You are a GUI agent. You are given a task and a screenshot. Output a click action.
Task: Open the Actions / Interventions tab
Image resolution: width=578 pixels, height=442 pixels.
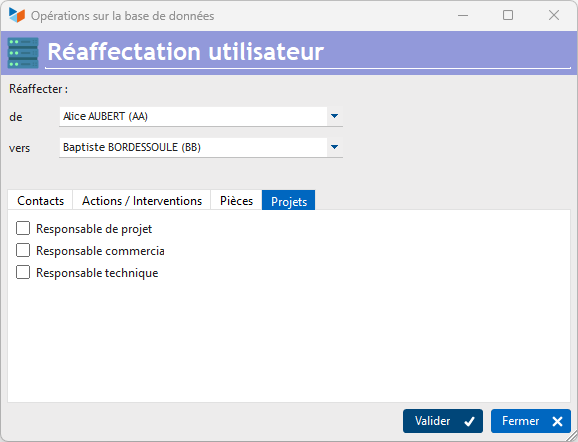click(142, 201)
